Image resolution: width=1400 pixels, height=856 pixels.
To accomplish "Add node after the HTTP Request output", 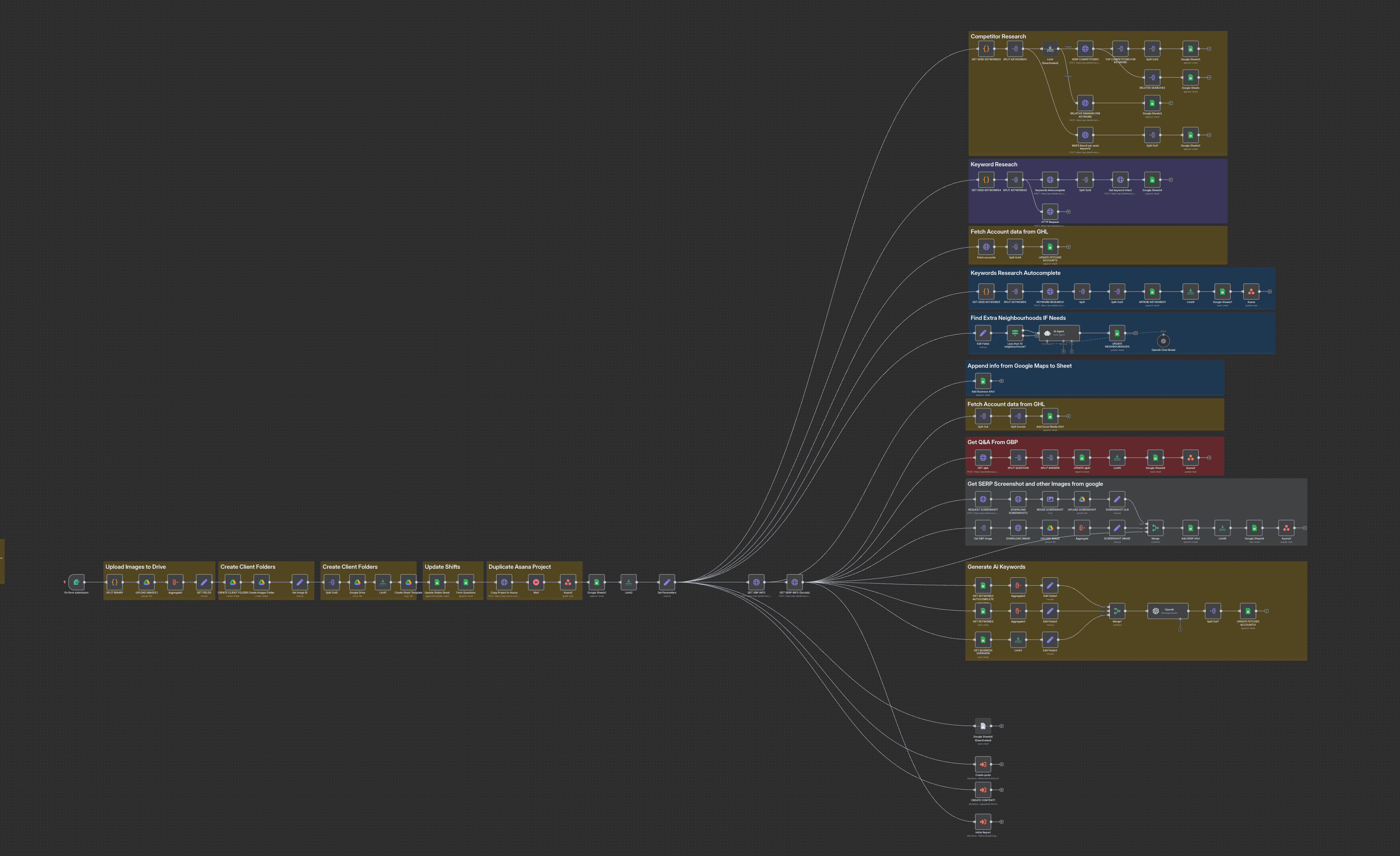I will click(1069, 211).
